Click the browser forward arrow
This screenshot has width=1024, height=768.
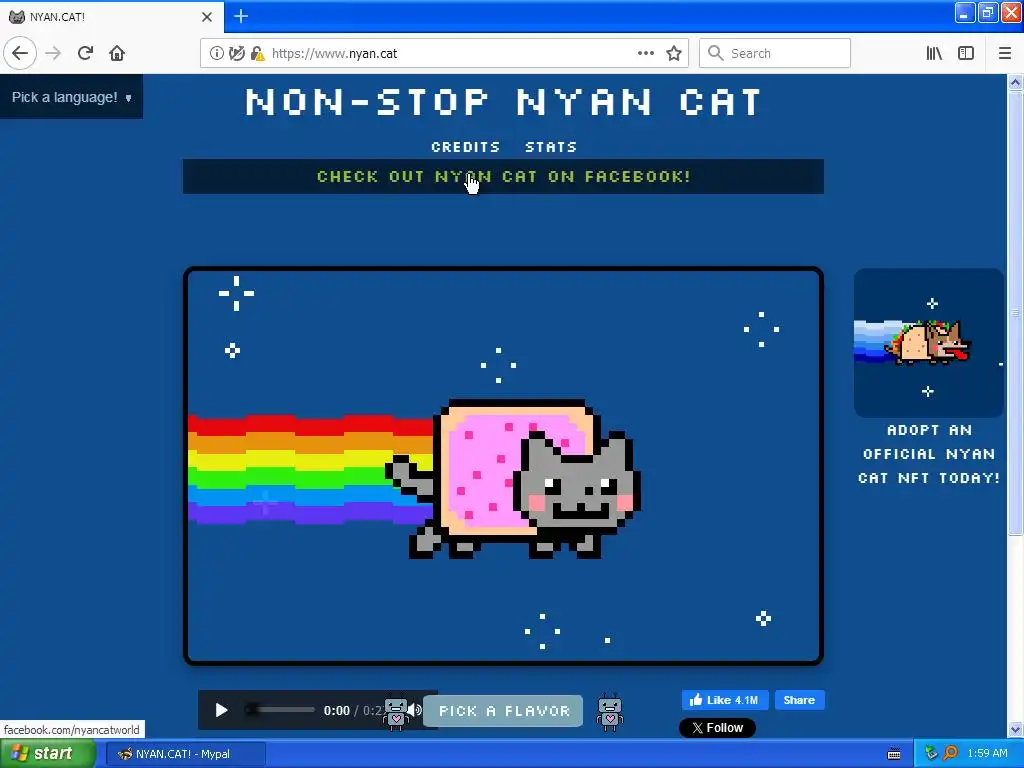point(53,53)
